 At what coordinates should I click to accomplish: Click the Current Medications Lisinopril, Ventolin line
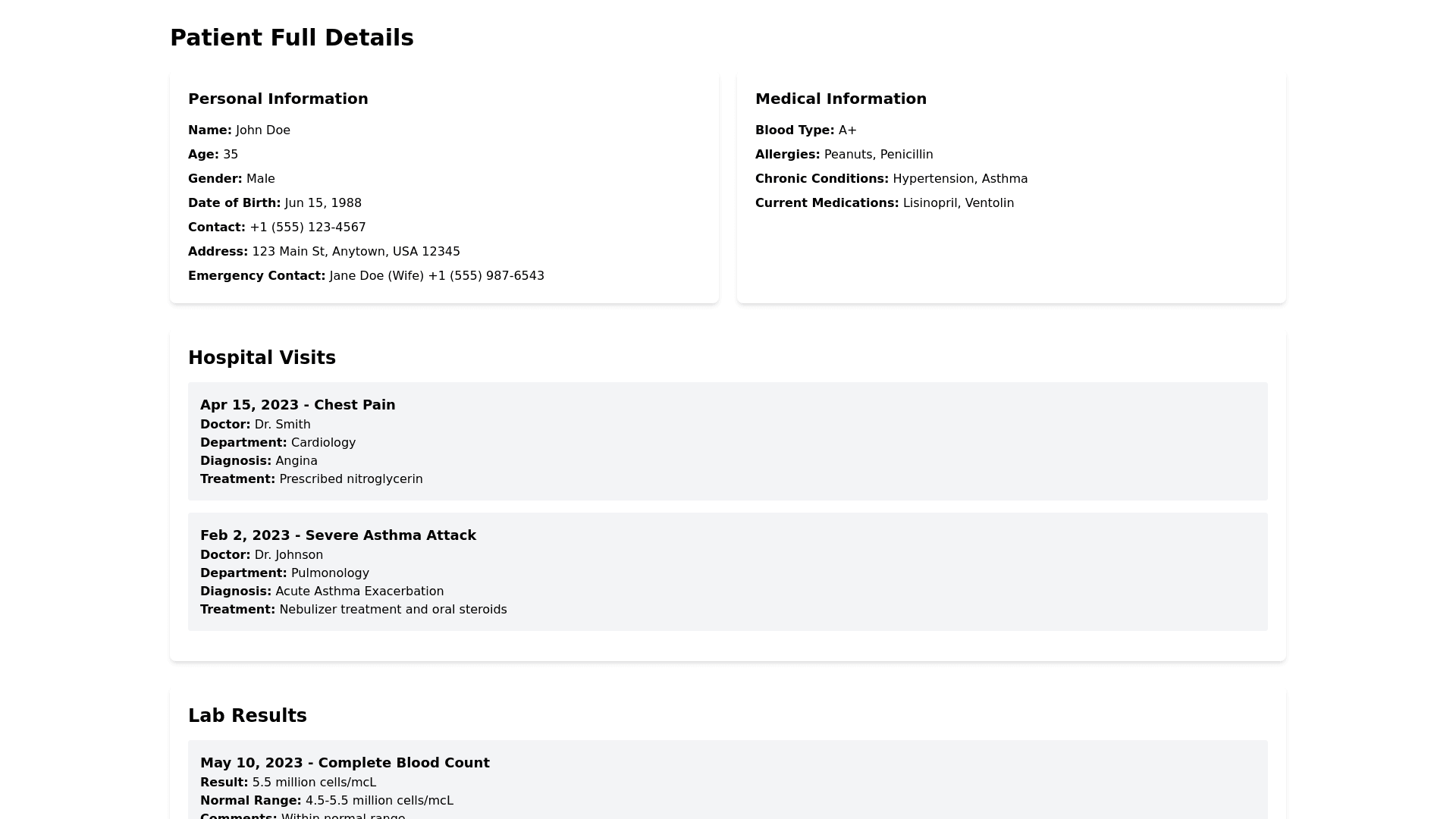pyautogui.click(x=884, y=203)
